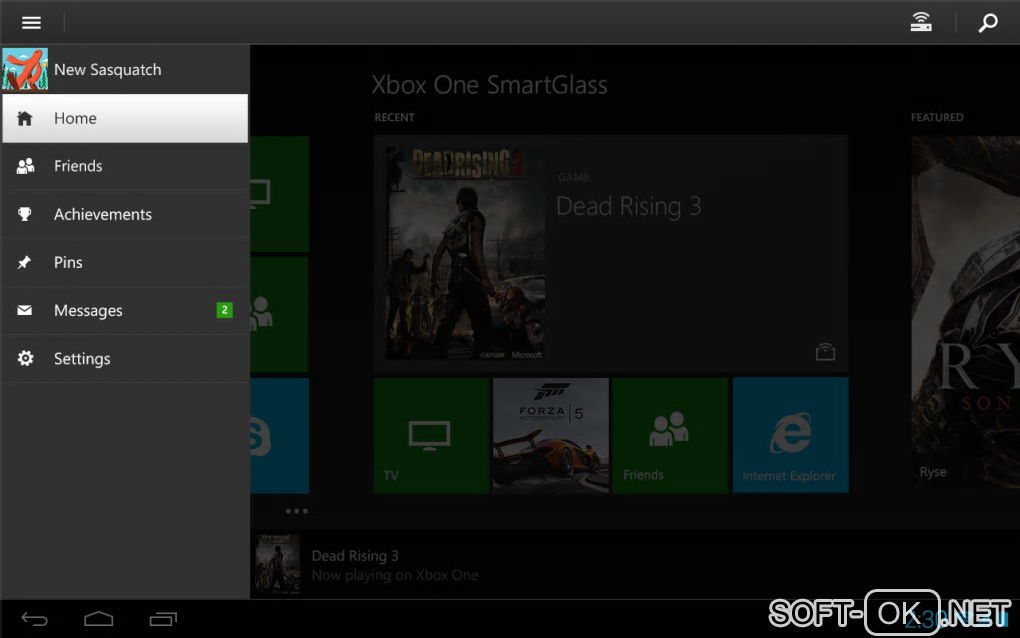Open Friends in the sidebar menu

125,166
